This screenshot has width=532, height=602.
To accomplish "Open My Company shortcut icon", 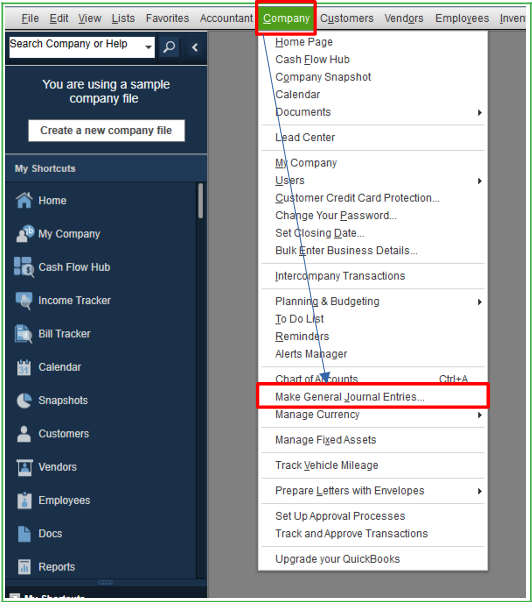I will (x=25, y=233).
